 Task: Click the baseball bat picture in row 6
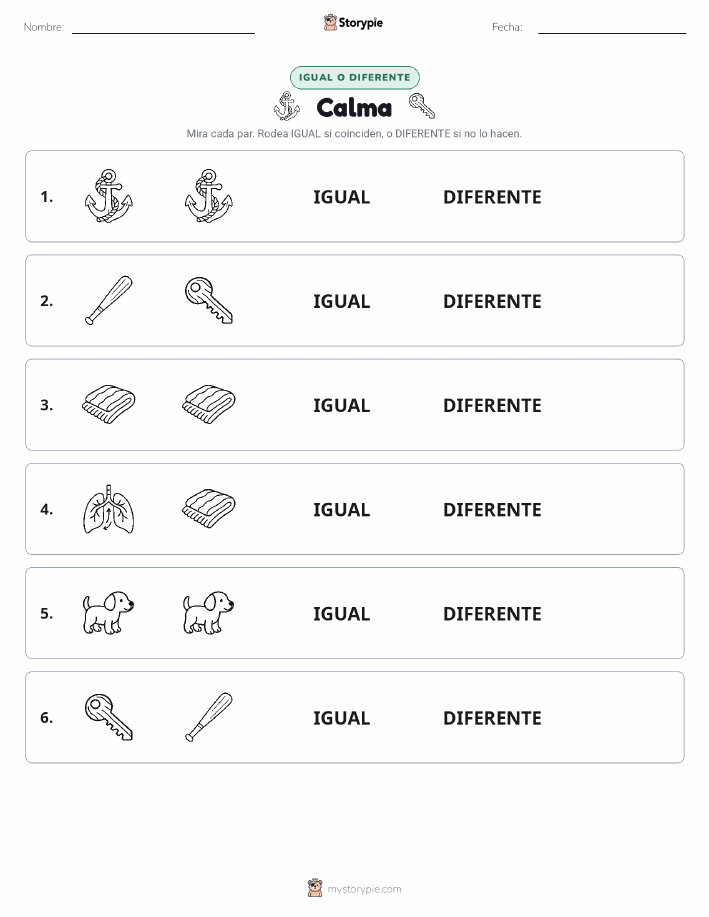coord(209,717)
